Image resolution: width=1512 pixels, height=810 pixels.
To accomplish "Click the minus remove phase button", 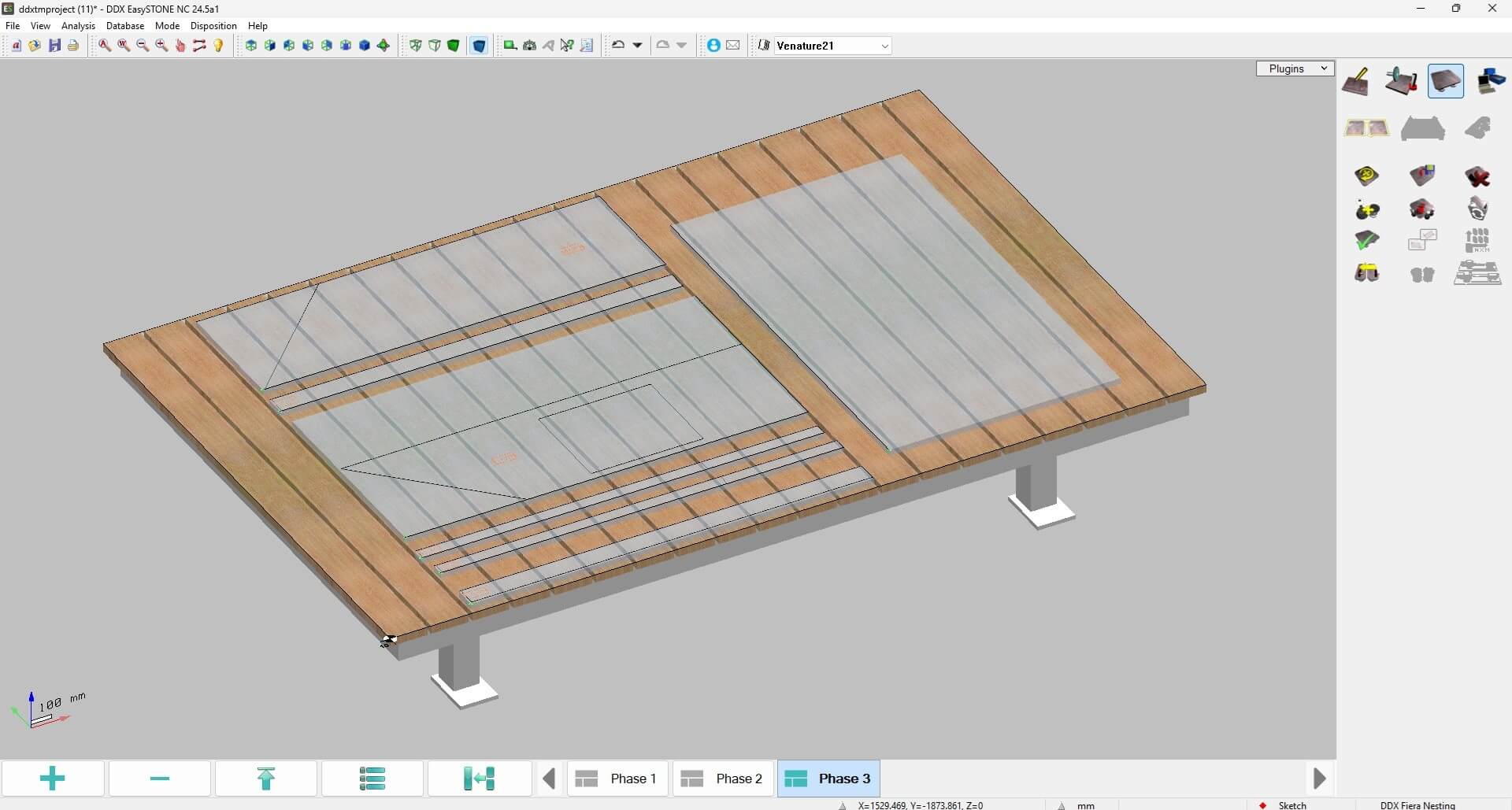I will 160,779.
